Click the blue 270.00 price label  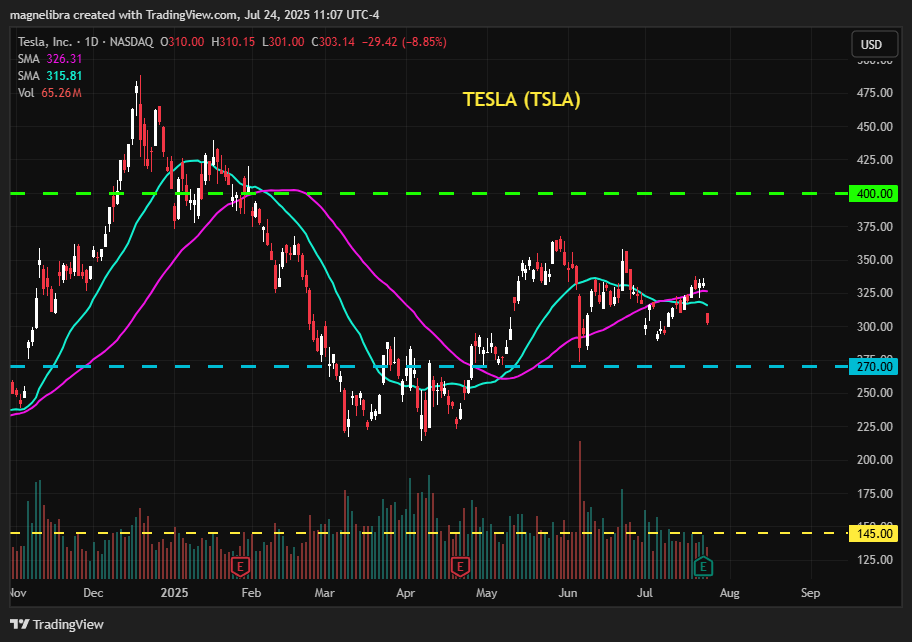click(x=874, y=366)
